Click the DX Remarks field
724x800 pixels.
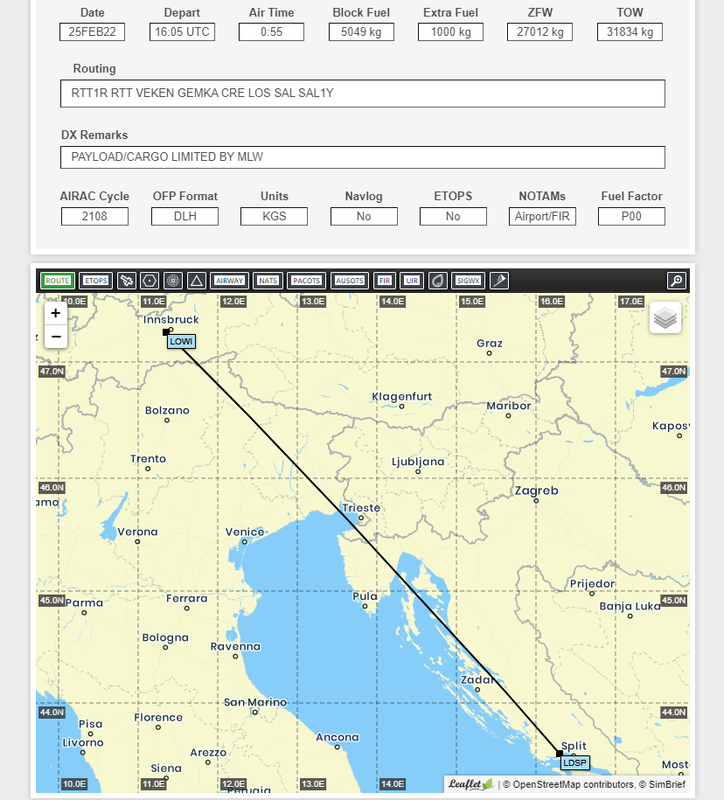(363, 157)
